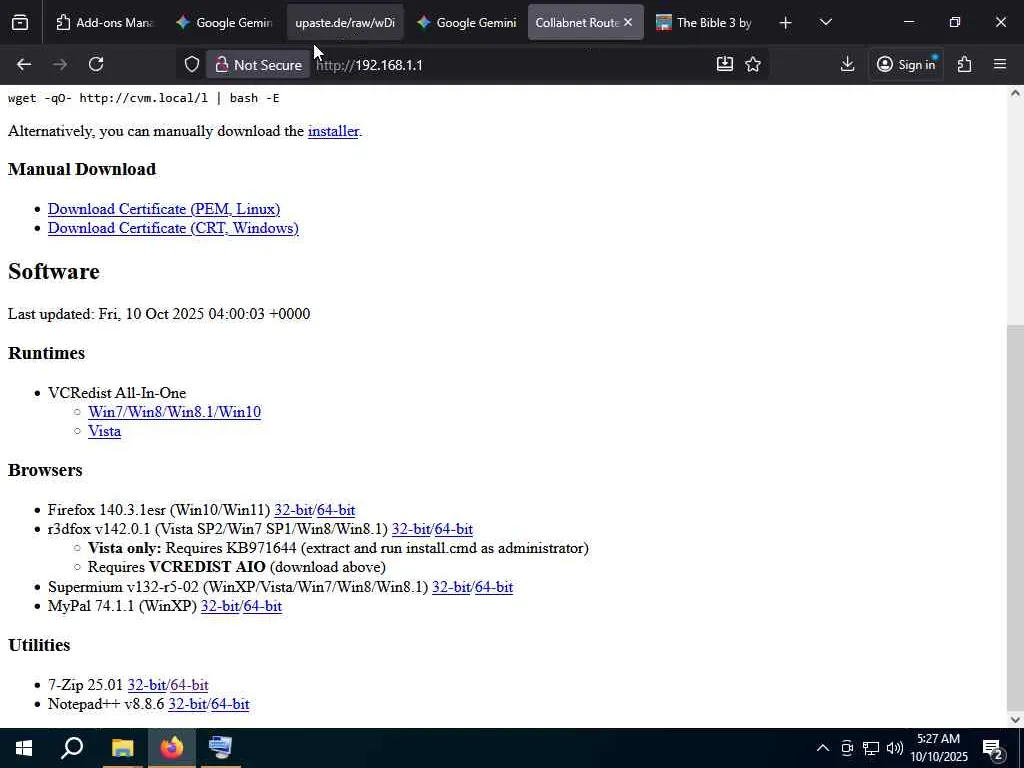
Task: Open the Downloads panel
Action: [x=847, y=64]
